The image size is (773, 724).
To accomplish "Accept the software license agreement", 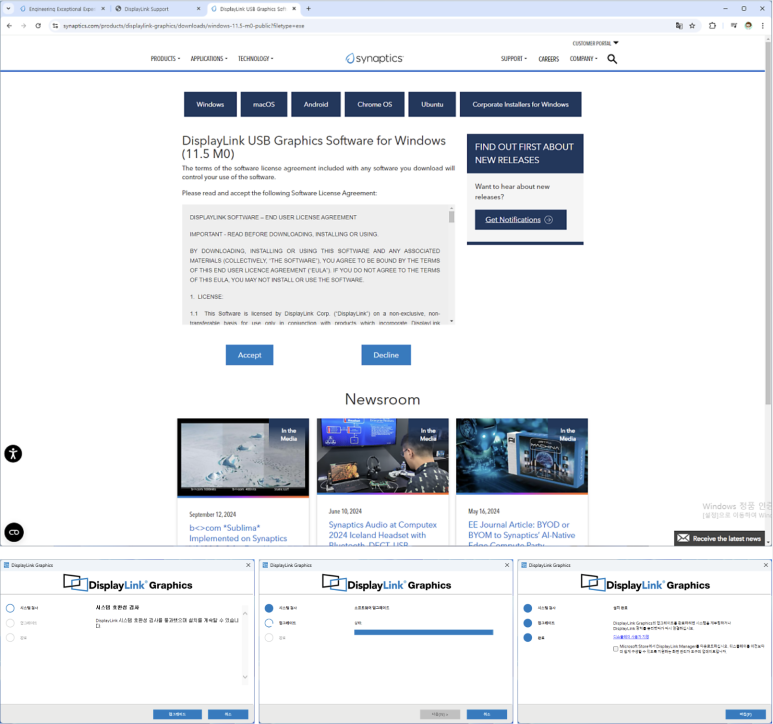I will (249, 355).
